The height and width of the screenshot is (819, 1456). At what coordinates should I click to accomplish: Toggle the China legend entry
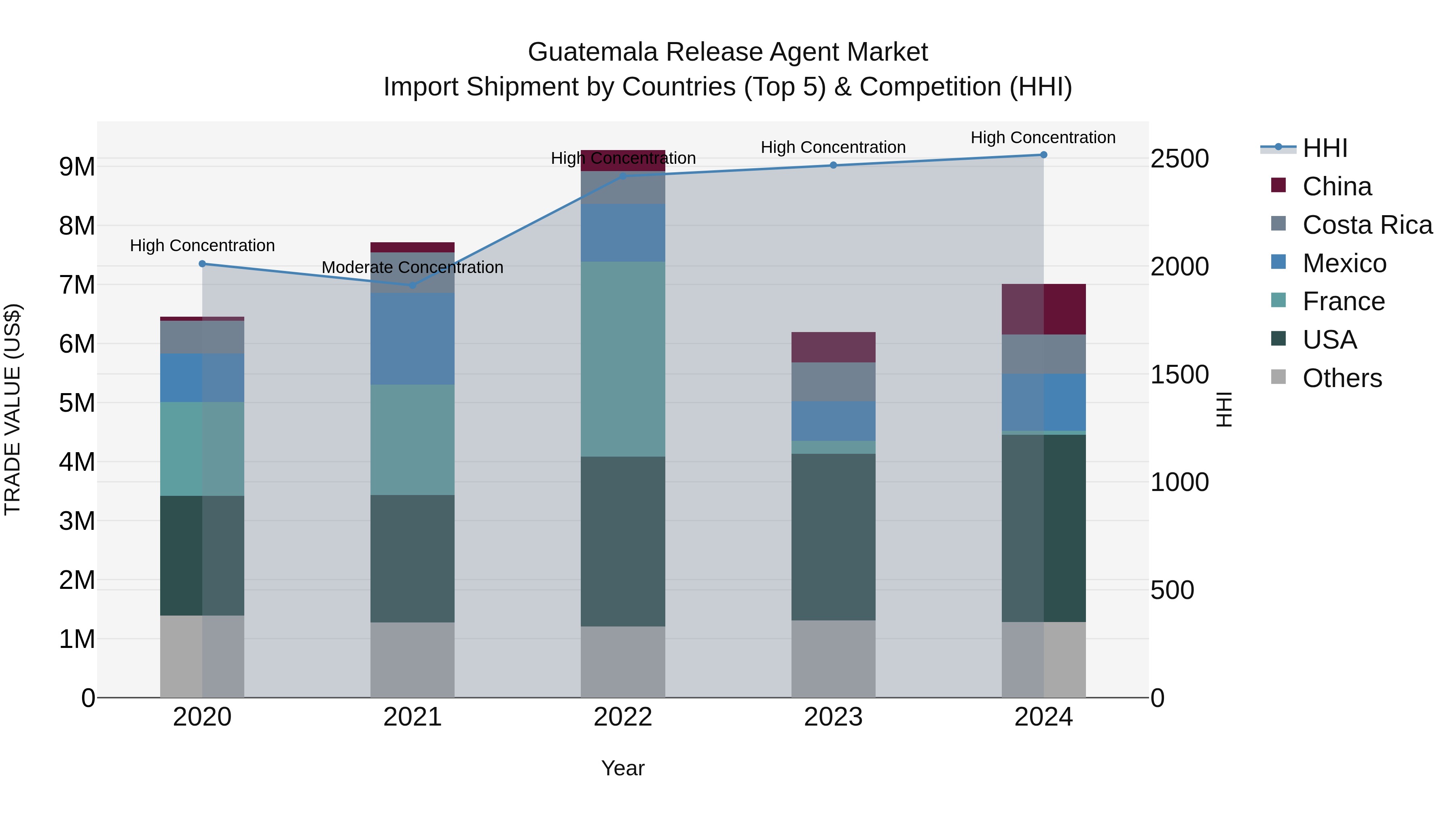coord(1321,186)
